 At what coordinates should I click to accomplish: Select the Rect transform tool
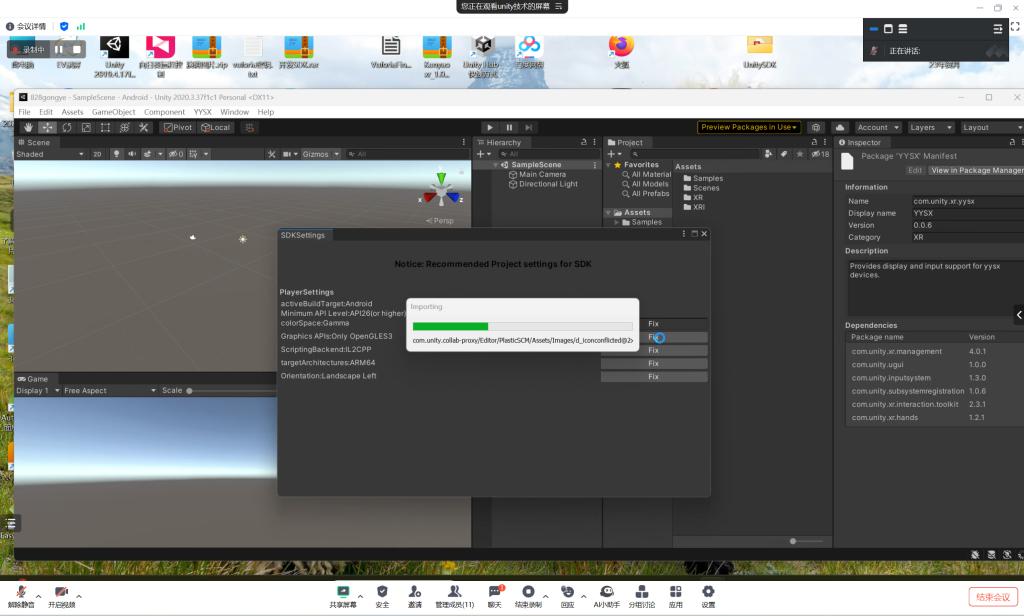105,128
